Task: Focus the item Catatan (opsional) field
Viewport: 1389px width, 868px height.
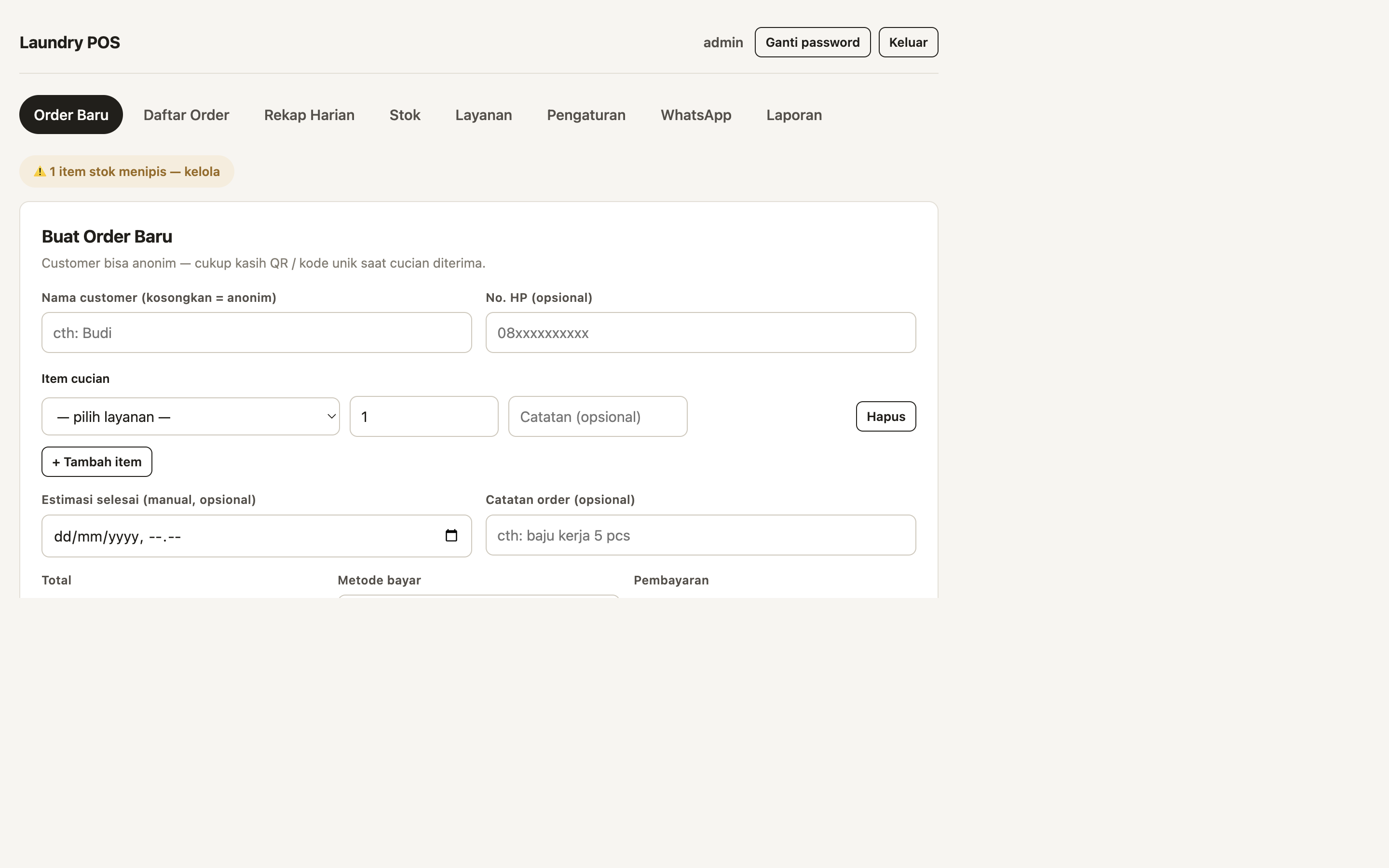Action: [x=598, y=416]
